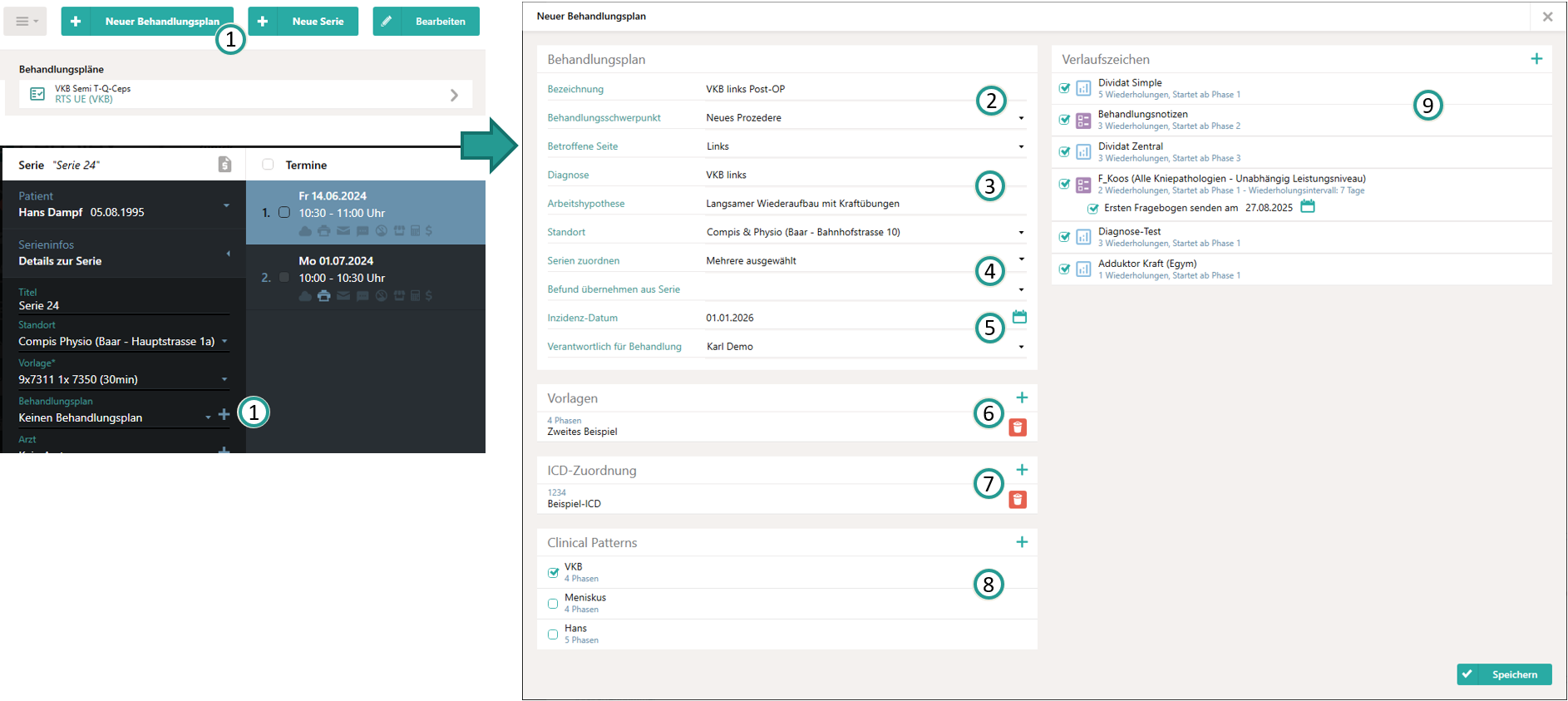
Task: Click the document icon beside Serie 24
Action: coord(224,165)
